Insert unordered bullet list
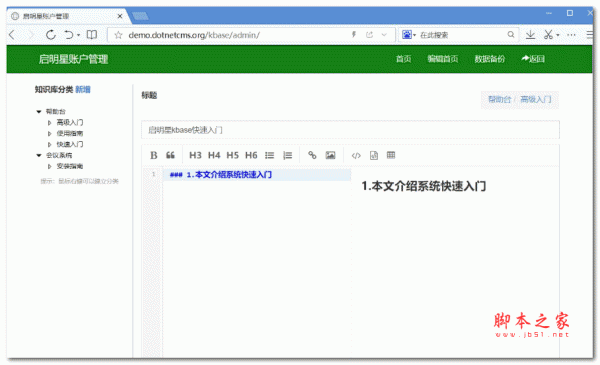 coord(269,155)
